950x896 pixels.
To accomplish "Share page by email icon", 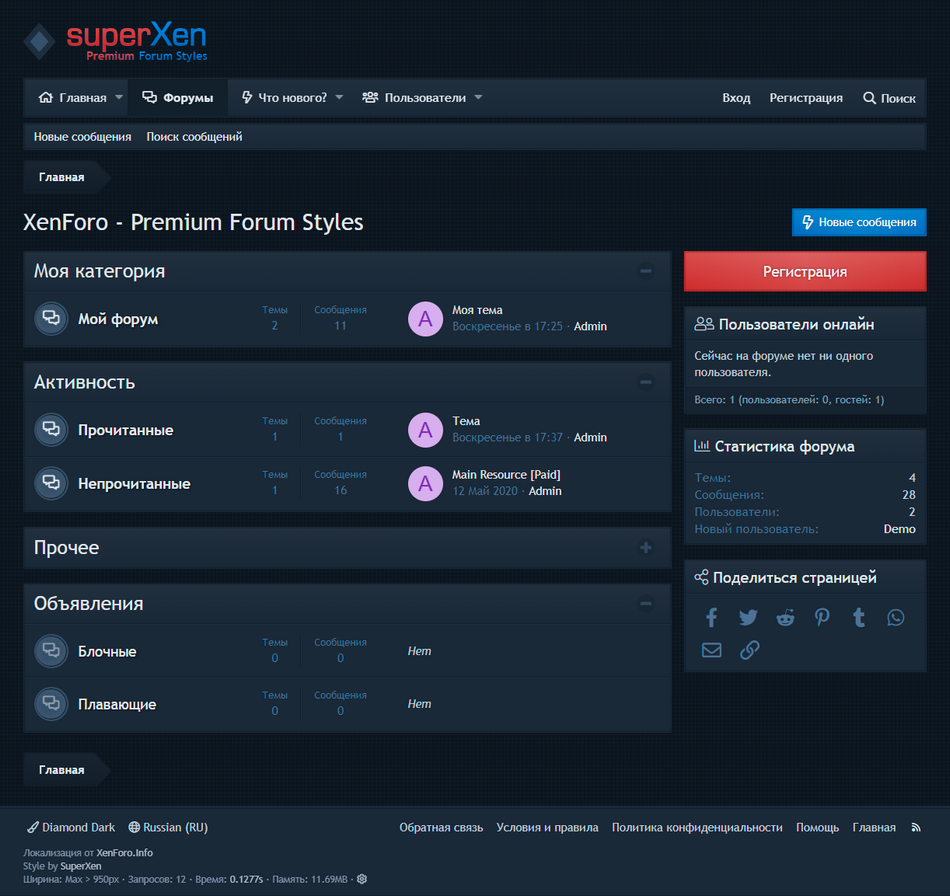I will click(x=711, y=650).
